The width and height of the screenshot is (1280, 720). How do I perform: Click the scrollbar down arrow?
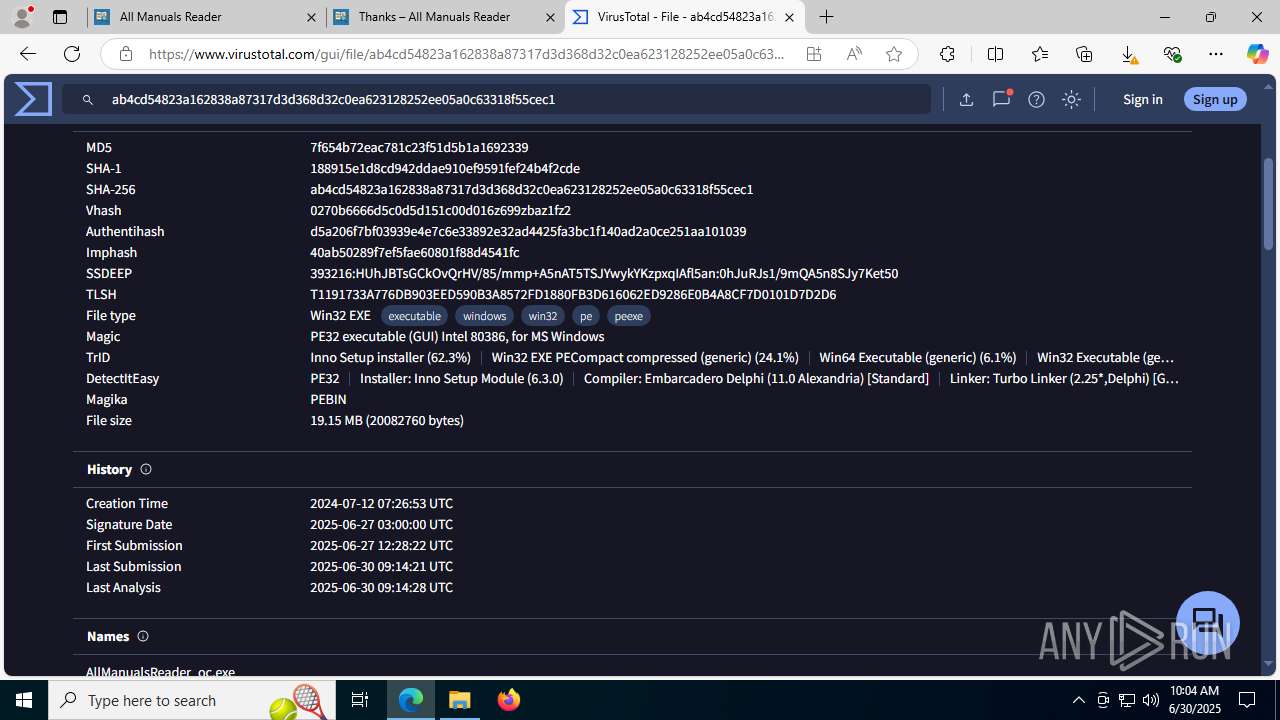tap(1269, 664)
